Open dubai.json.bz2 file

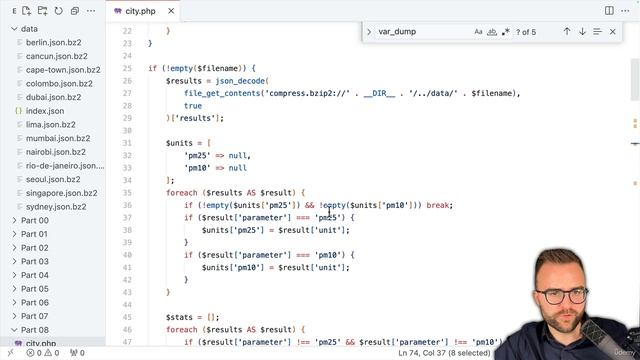(53, 97)
